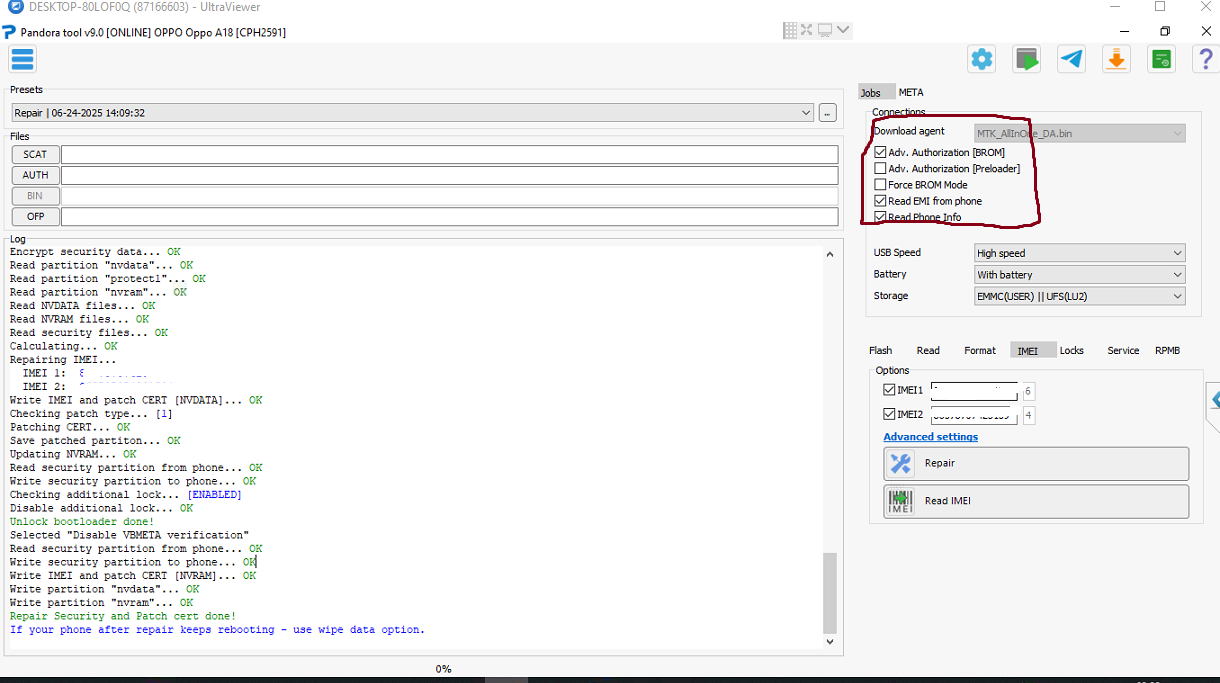Click the UltraViewer monitor display icon
The image size is (1220, 683).
point(825,30)
